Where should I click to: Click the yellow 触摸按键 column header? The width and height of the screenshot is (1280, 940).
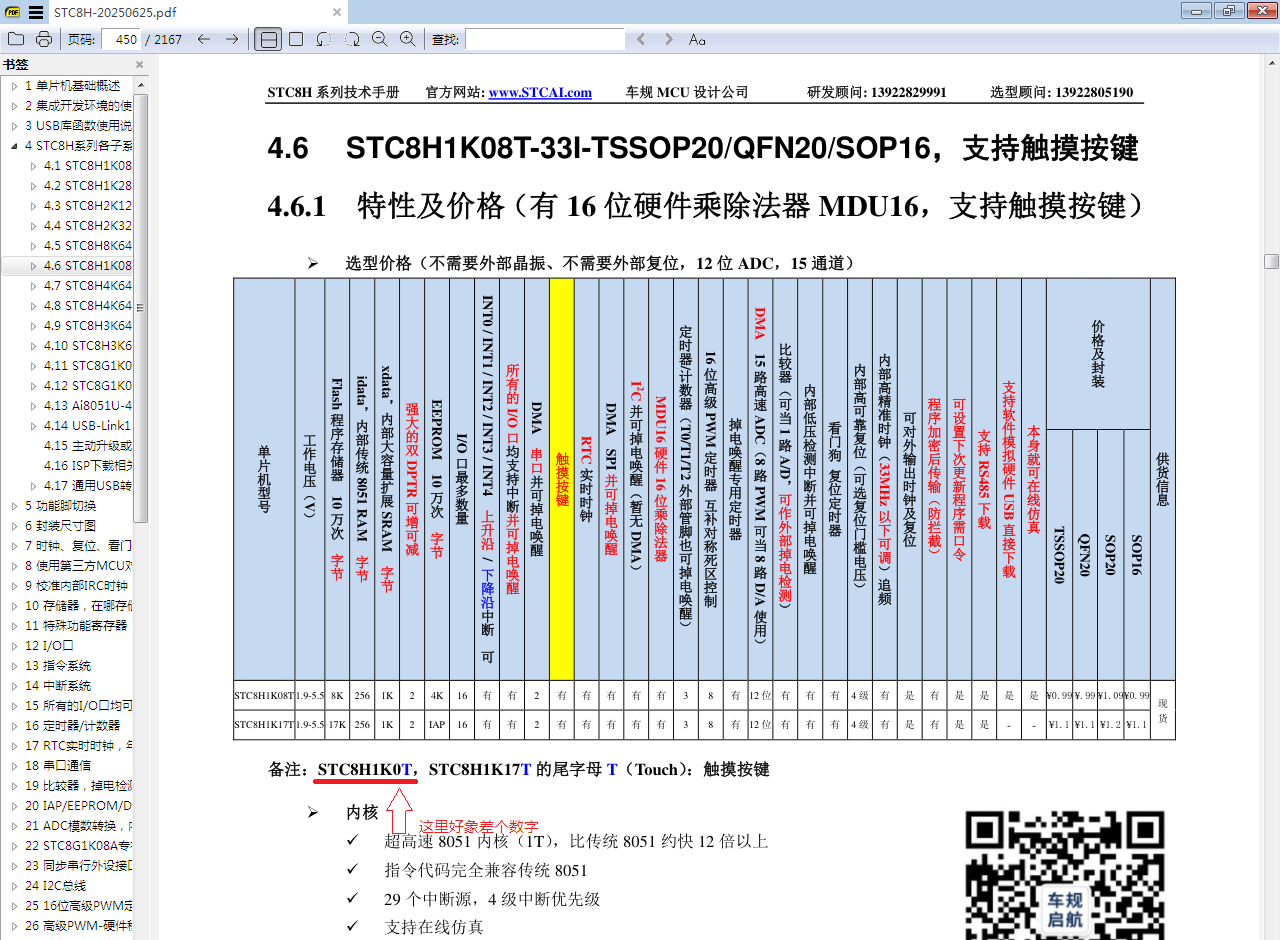point(562,479)
